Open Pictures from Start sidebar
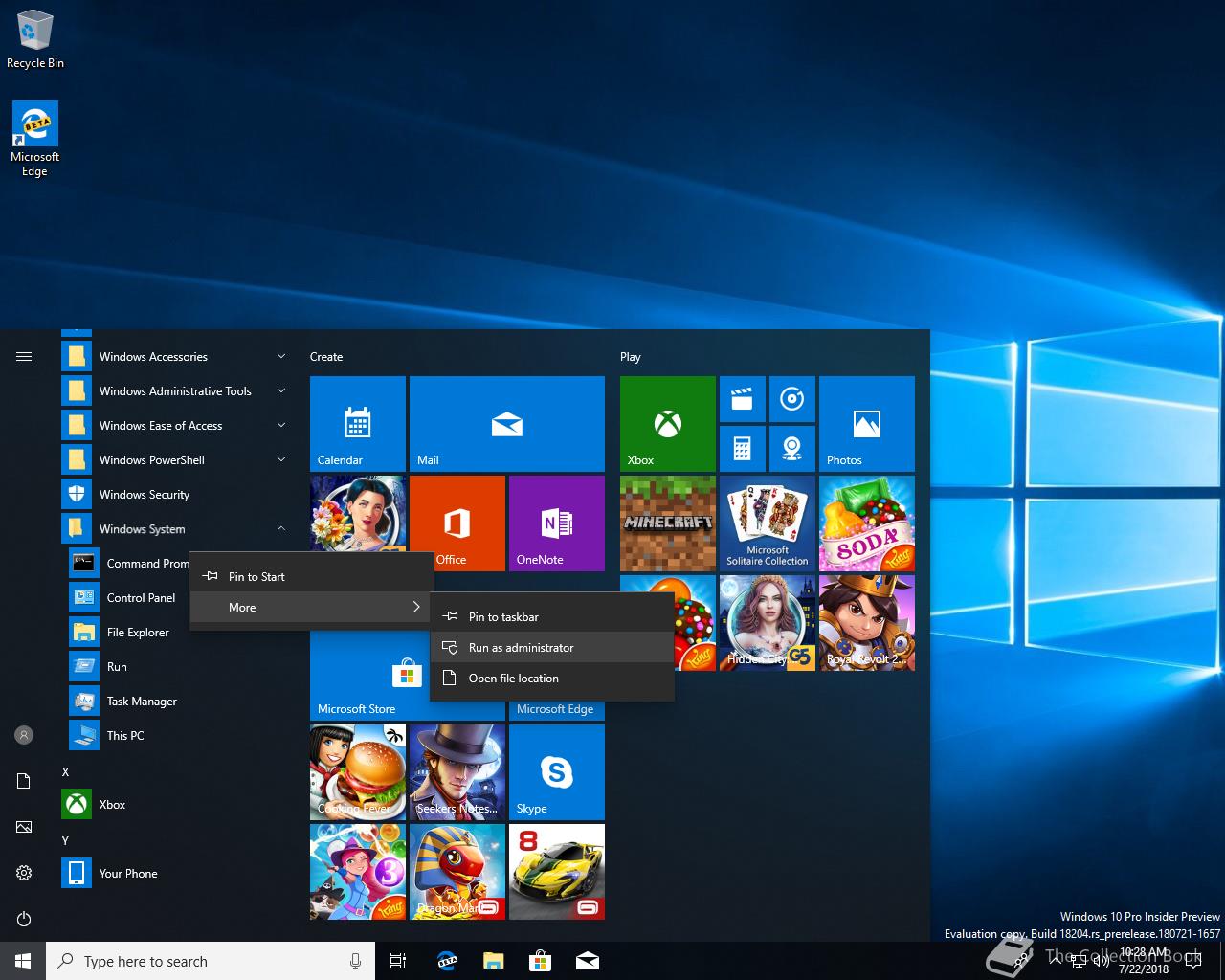 click(24, 827)
